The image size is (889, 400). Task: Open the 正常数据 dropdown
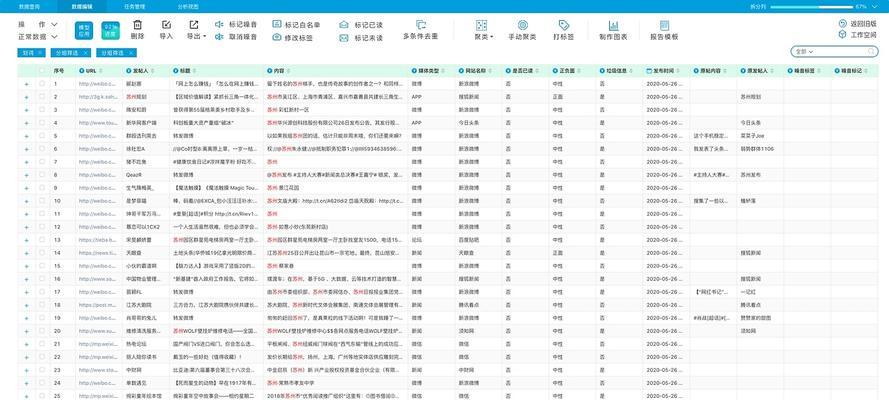pyautogui.click(x=38, y=37)
